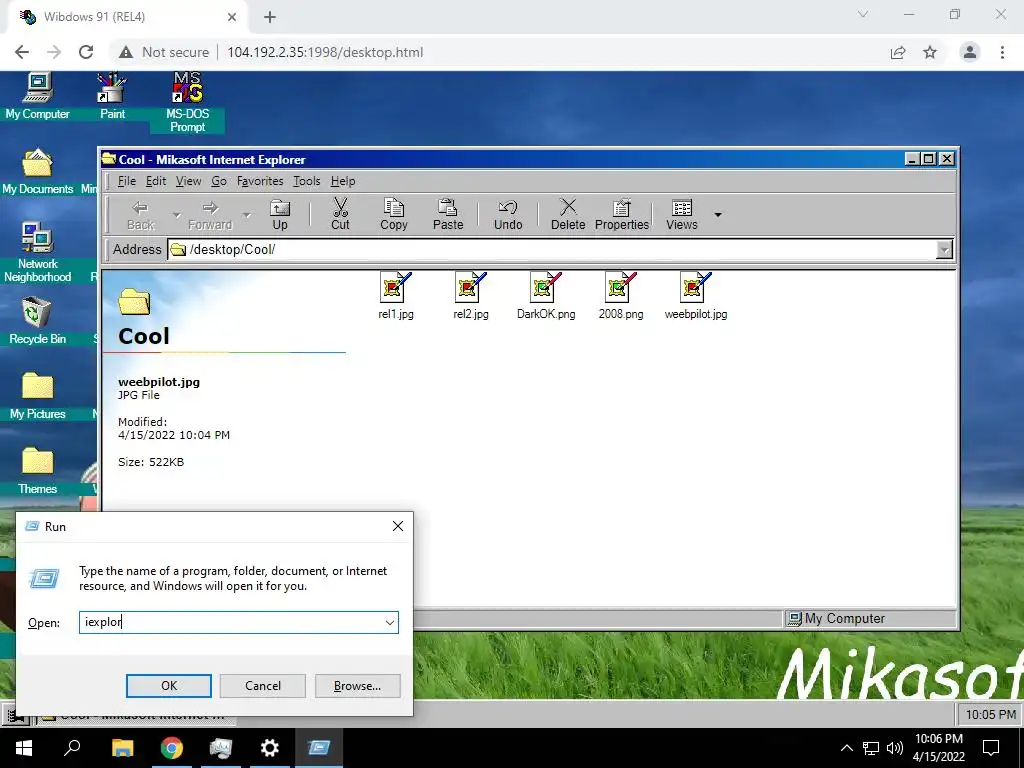Open the Address bar dropdown
Screen dimensions: 1024x768
click(x=944, y=249)
